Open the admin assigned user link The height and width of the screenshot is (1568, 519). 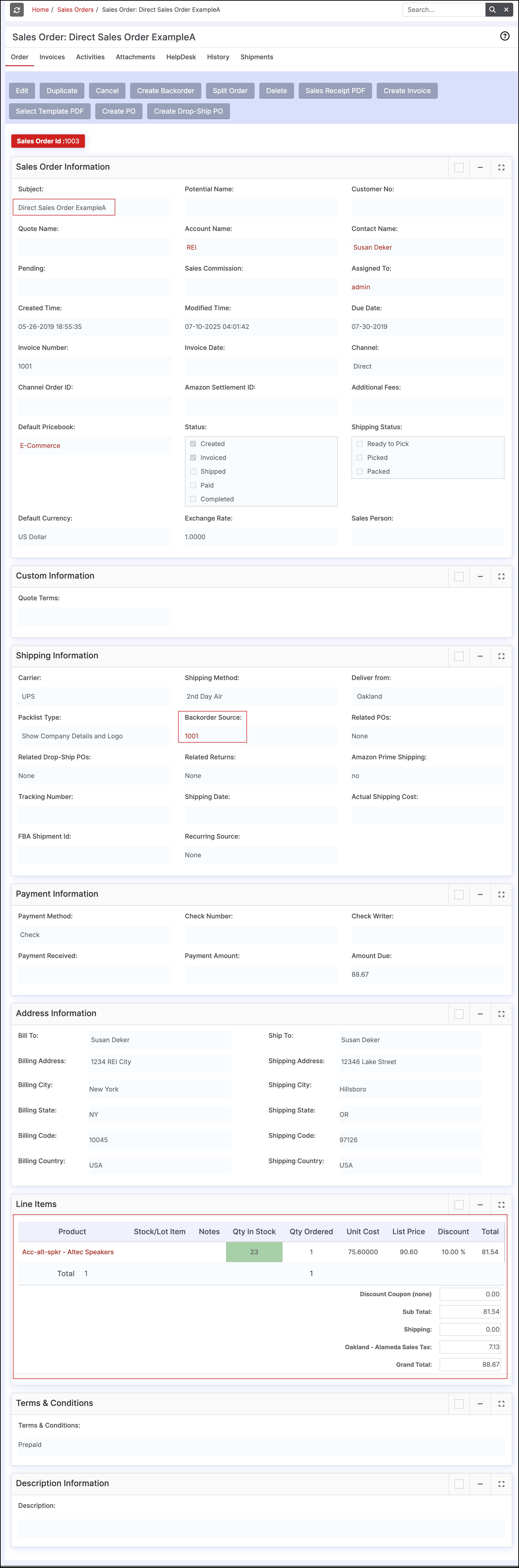pyautogui.click(x=361, y=287)
